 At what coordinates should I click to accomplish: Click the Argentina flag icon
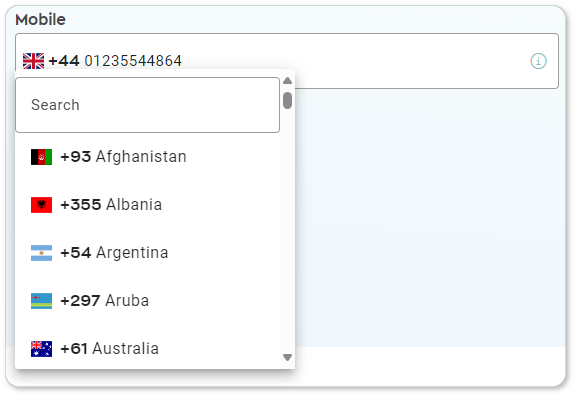tap(42, 253)
